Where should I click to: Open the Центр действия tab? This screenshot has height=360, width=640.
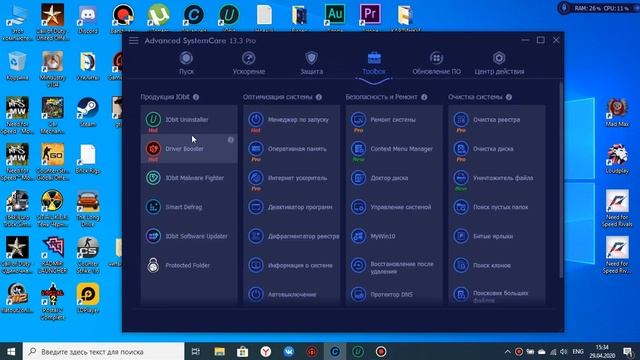coord(499,63)
